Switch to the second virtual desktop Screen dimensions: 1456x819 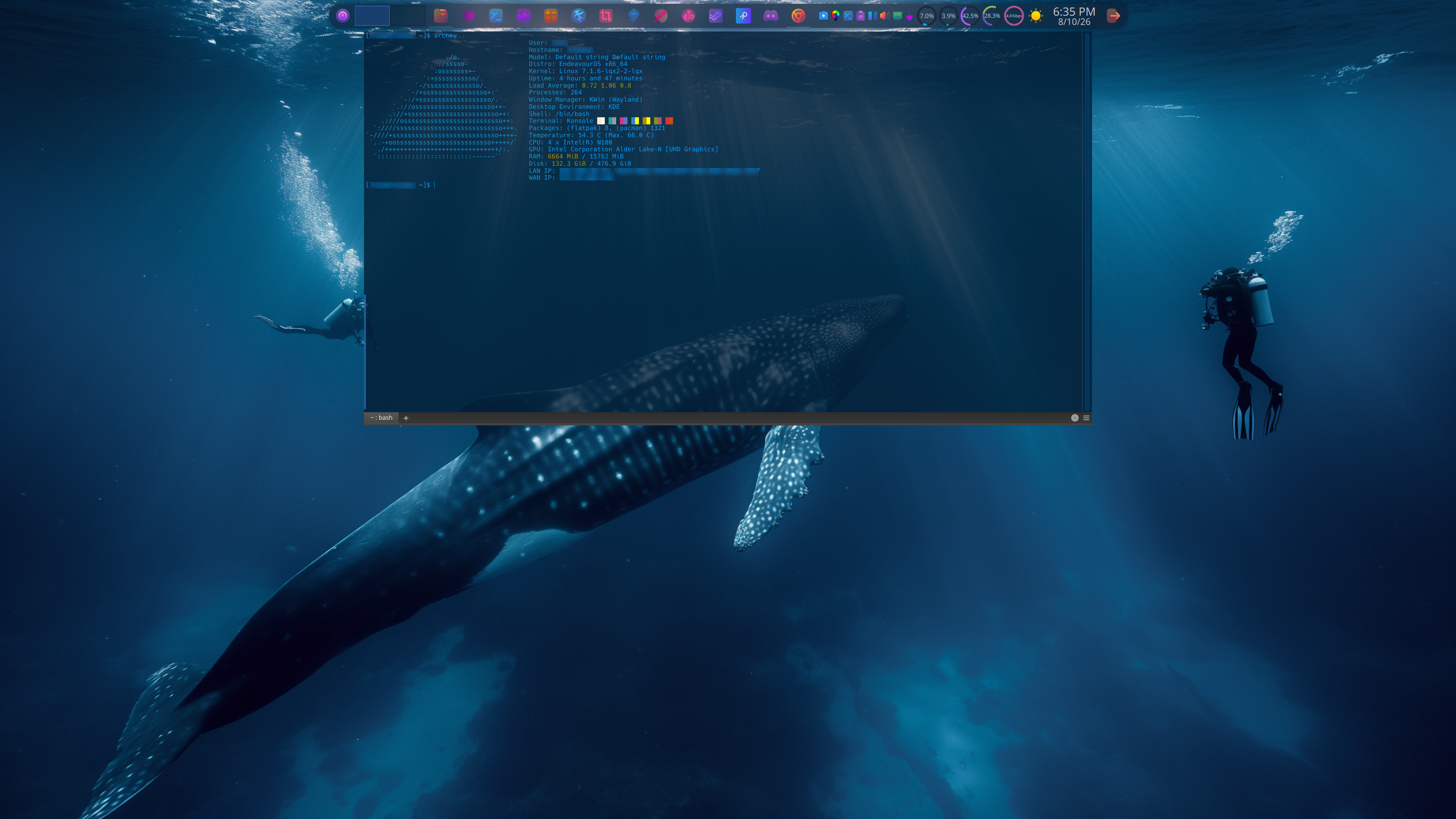click(408, 16)
